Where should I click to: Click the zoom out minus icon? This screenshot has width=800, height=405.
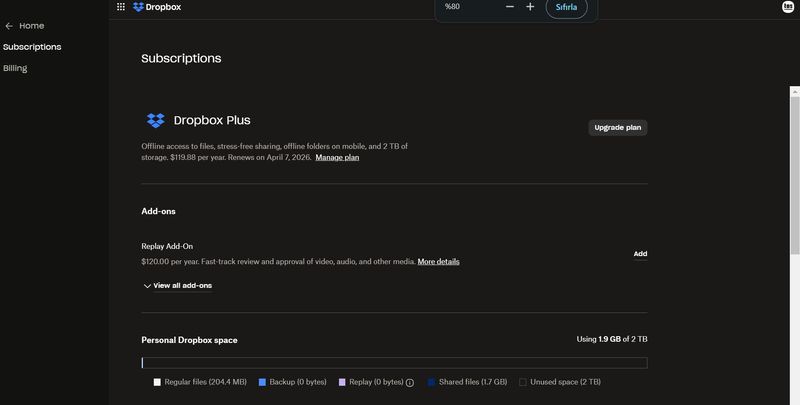[x=510, y=7]
